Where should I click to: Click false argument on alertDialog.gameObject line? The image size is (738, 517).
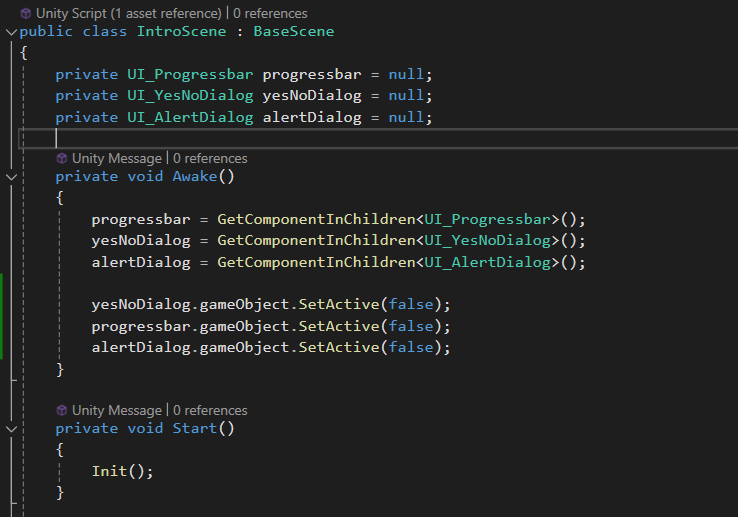(x=411, y=347)
